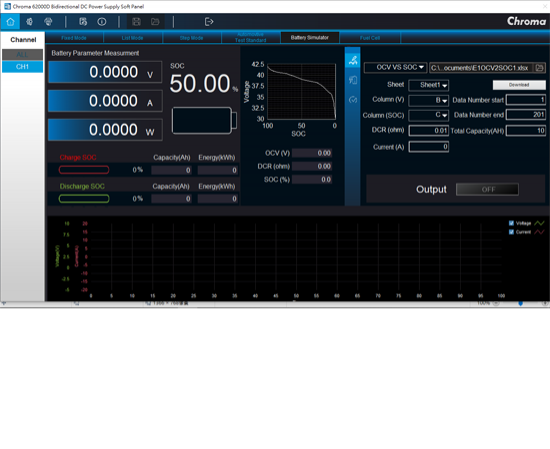Click the Home icon in toolbar
Screen dimensions: 550x449
tap(10, 22)
